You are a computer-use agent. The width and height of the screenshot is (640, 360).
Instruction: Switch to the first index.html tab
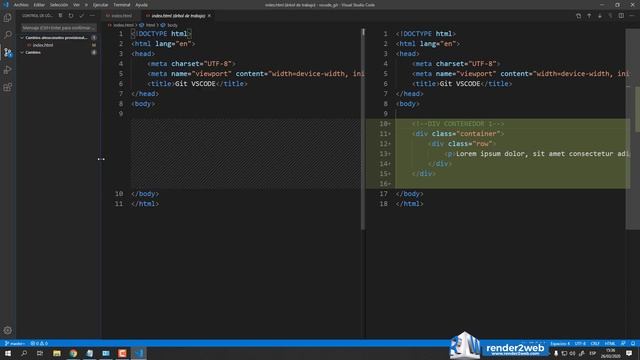121,16
